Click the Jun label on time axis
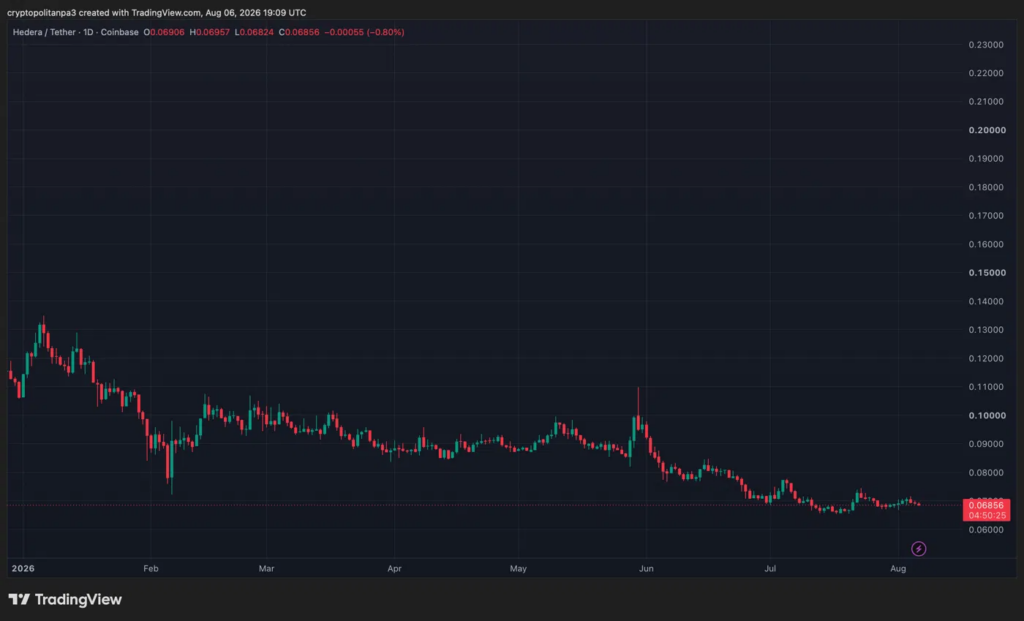Screen dimensions: 1024x621 (647, 568)
